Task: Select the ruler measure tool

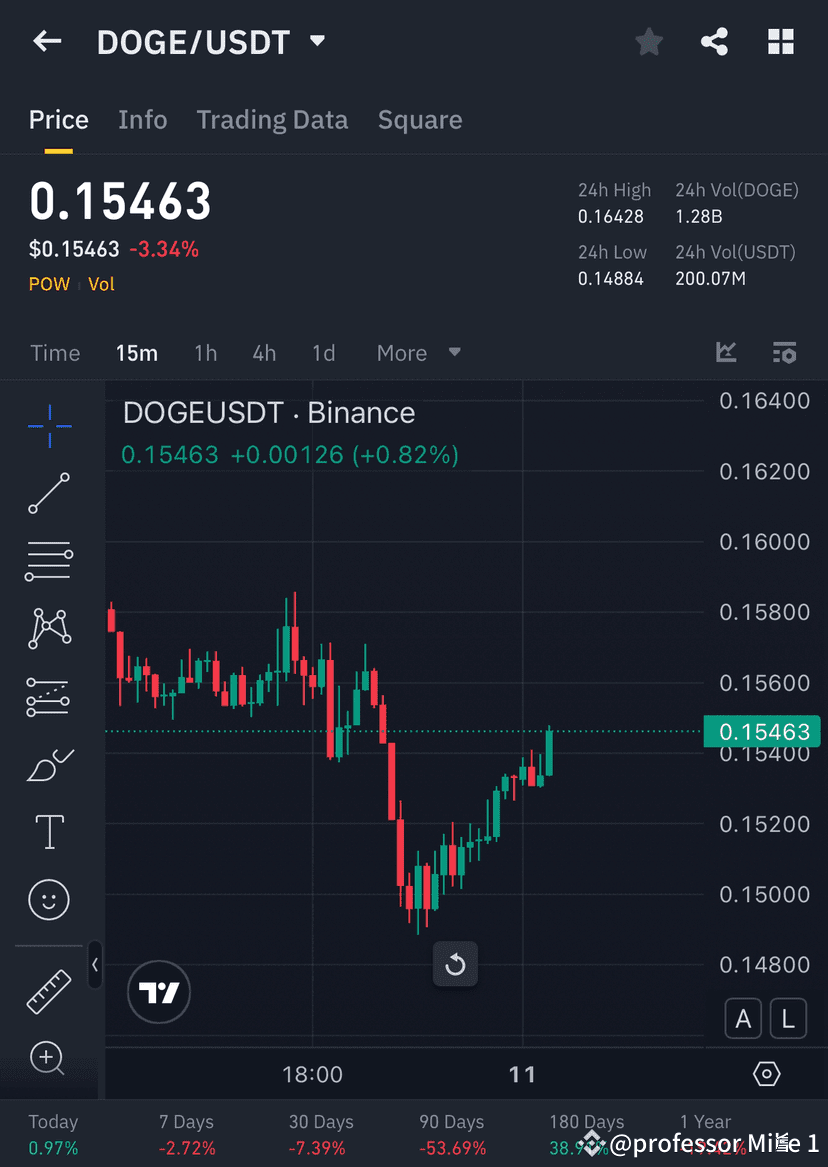Action: tap(48, 990)
